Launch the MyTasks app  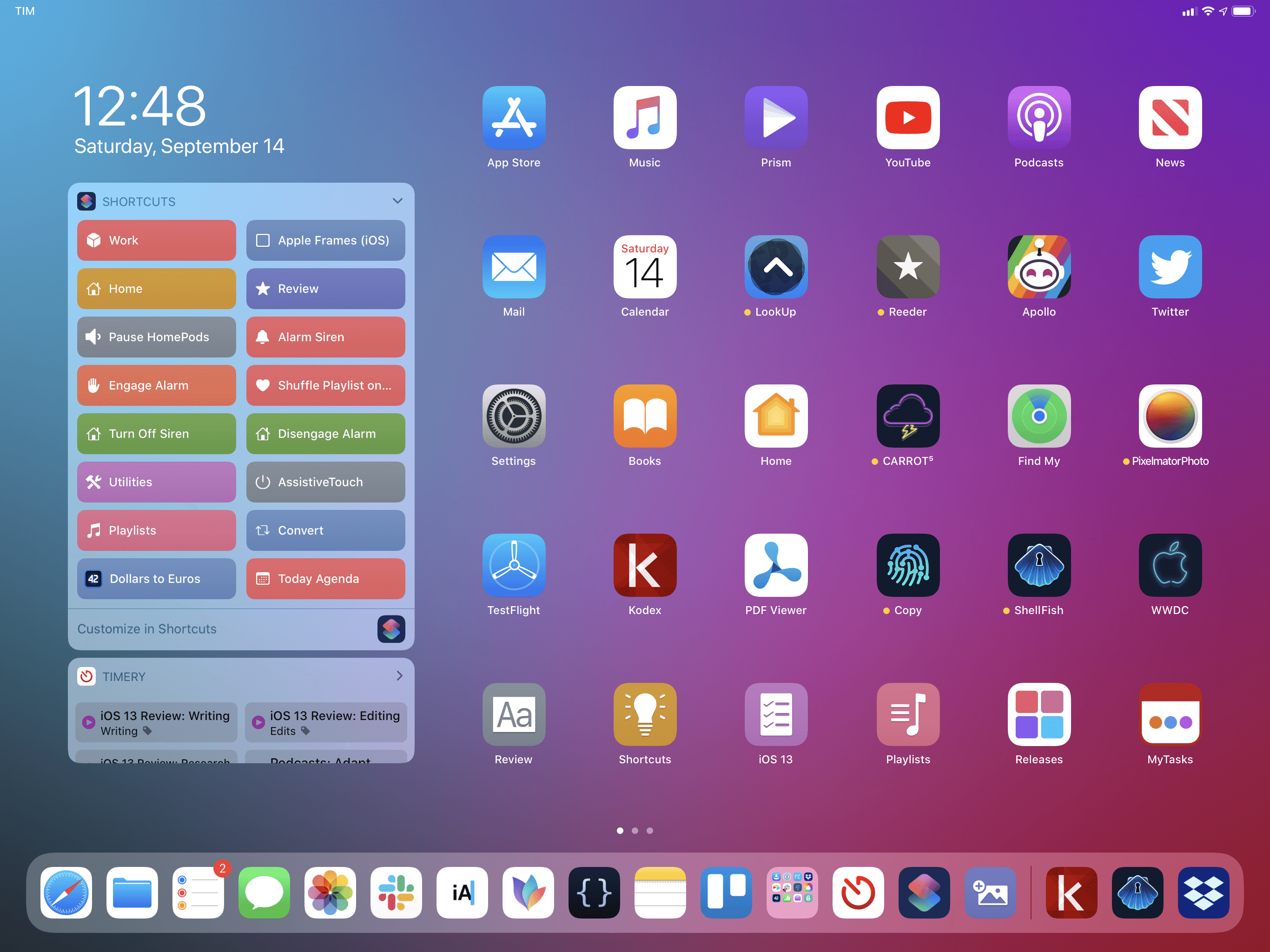(1170, 715)
